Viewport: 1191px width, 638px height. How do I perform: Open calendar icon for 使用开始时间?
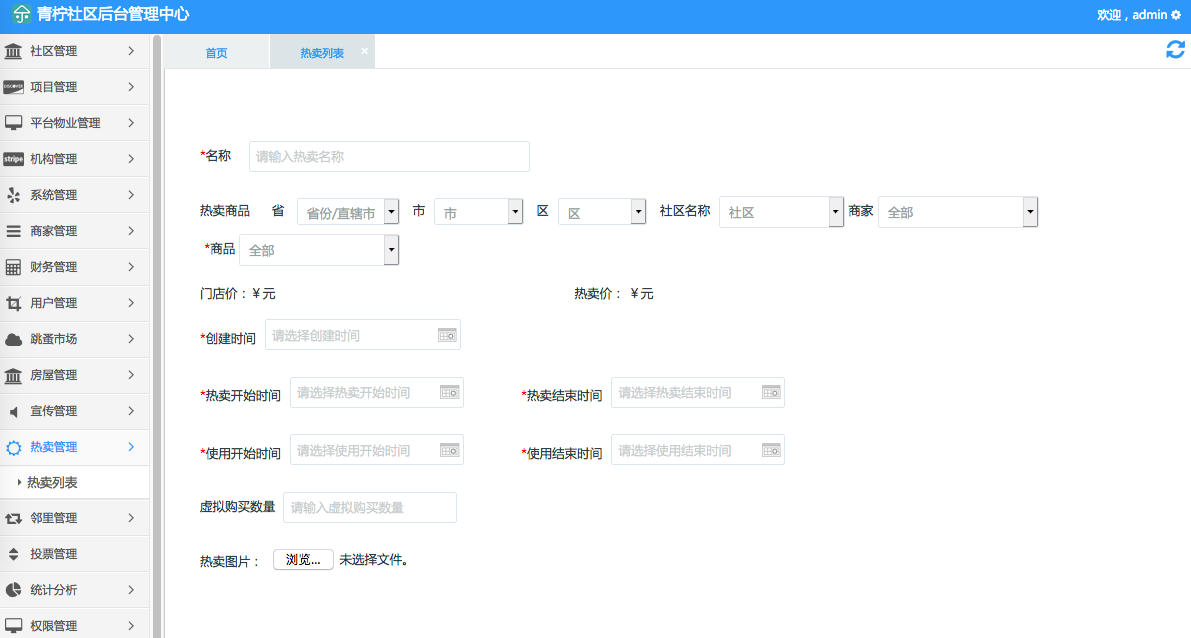pos(450,450)
